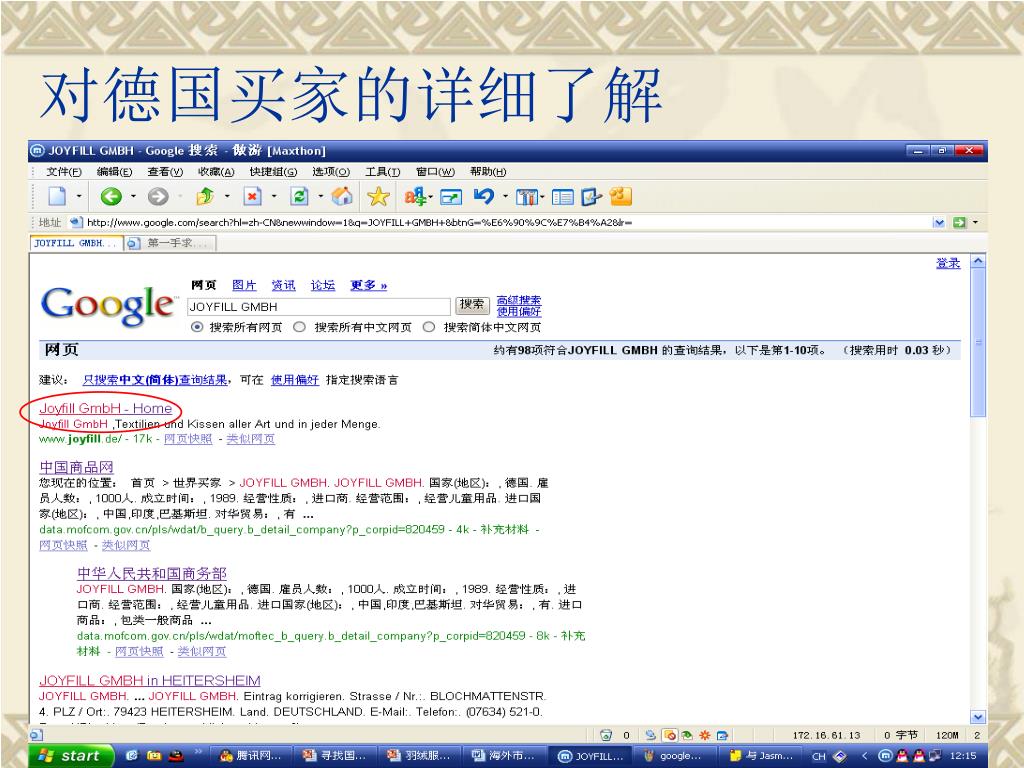Click the green Go arrow beside address bar

pyautogui.click(x=959, y=223)
